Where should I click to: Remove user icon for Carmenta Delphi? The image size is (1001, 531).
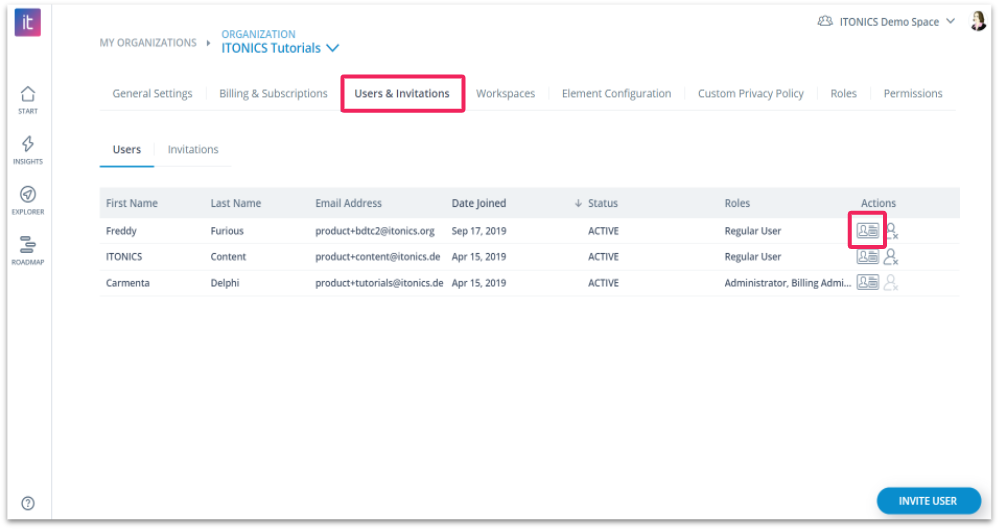(891, 283)
